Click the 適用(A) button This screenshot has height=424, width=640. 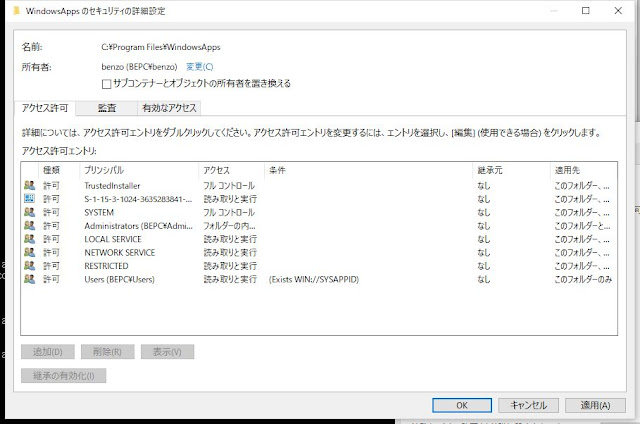click(595, 405)
